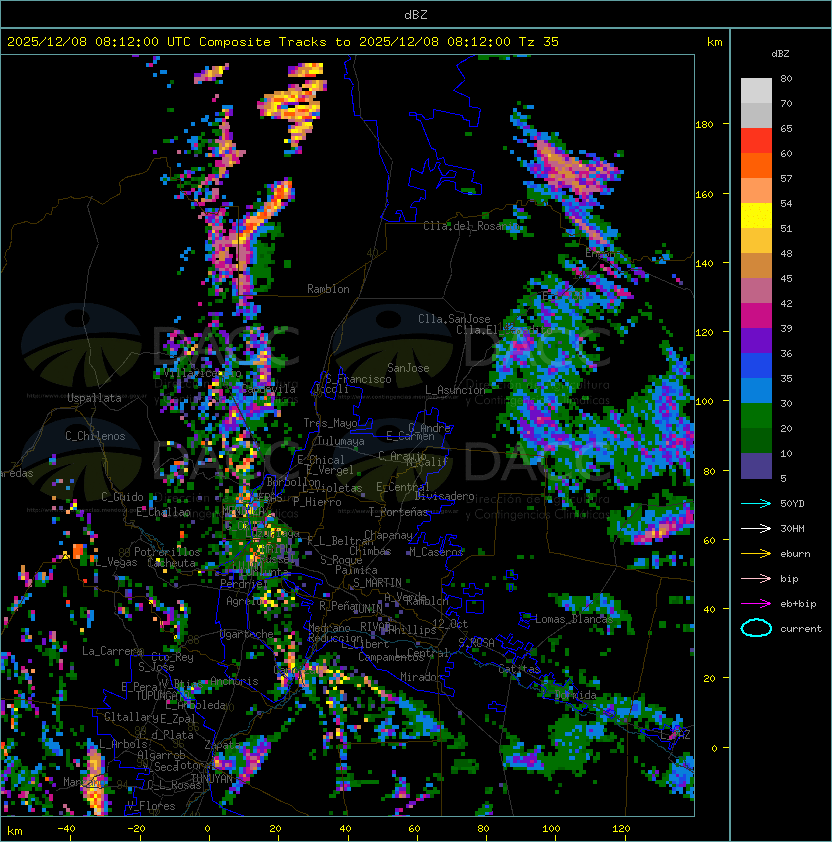
Task: Click the -20 tick on horizontal axis
Action: [136, 829]
